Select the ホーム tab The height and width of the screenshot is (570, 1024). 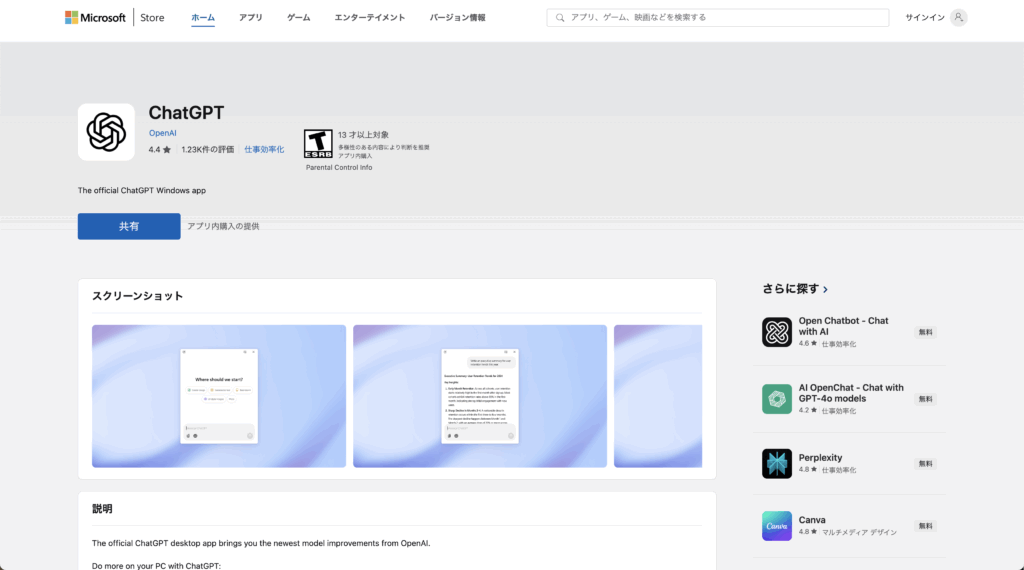(202, 18)
